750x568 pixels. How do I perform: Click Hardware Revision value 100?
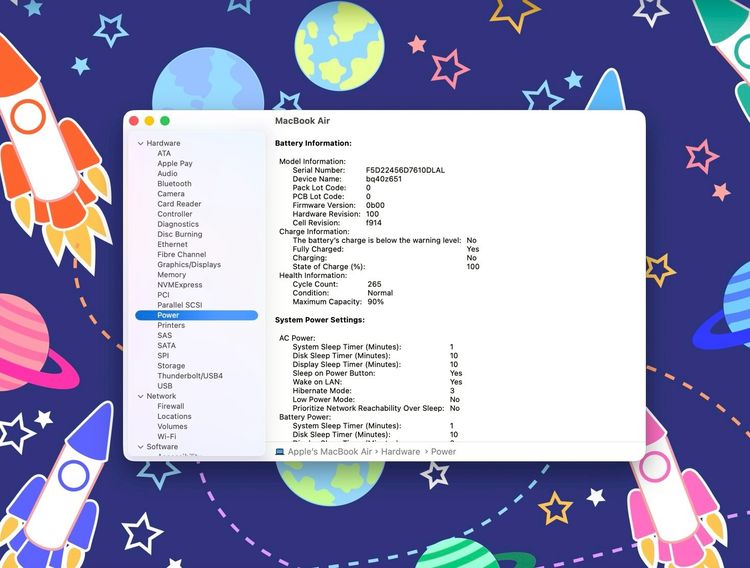(372, 214)
